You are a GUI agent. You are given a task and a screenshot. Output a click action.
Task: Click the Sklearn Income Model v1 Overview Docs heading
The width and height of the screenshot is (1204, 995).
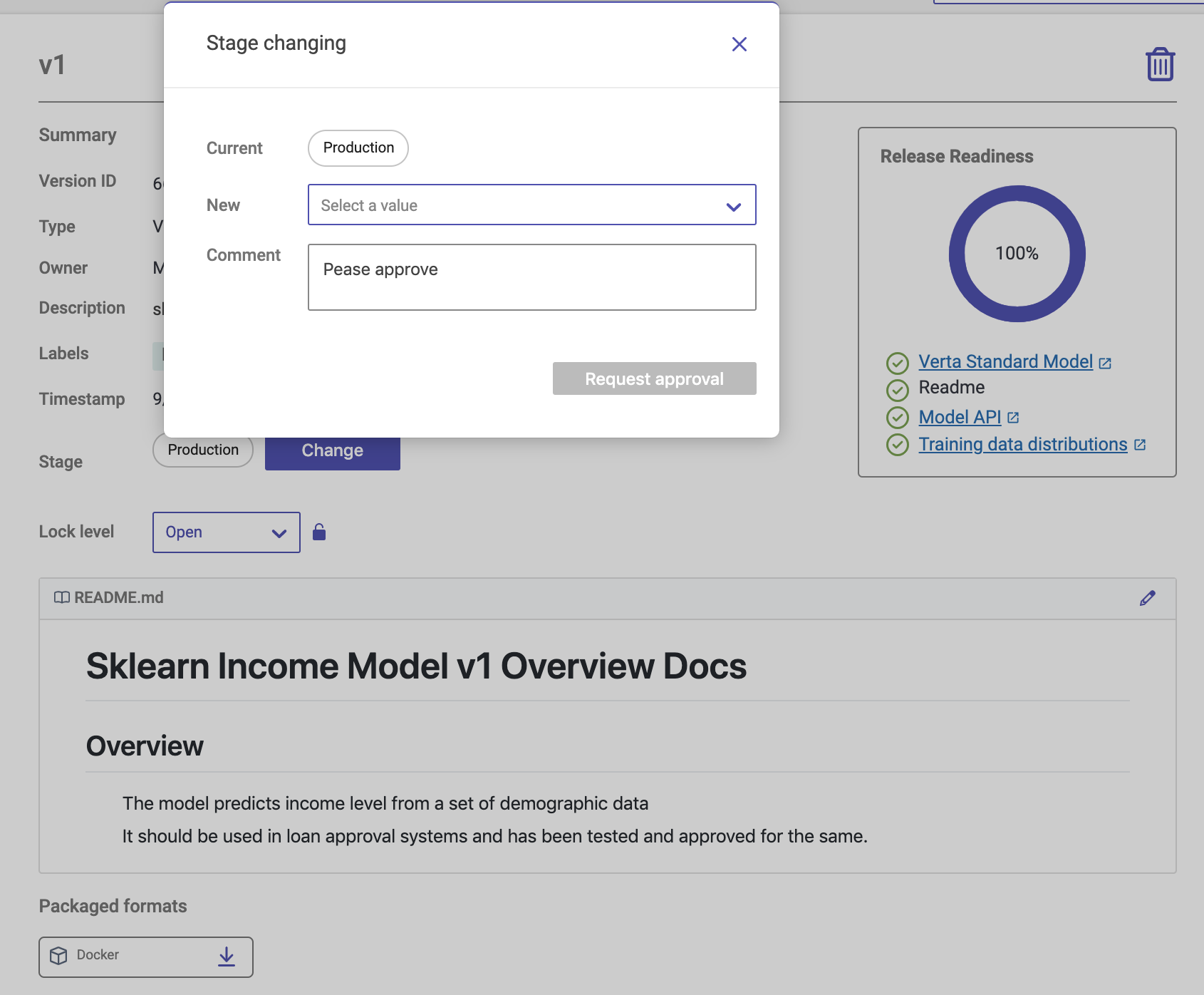(416, 666)
